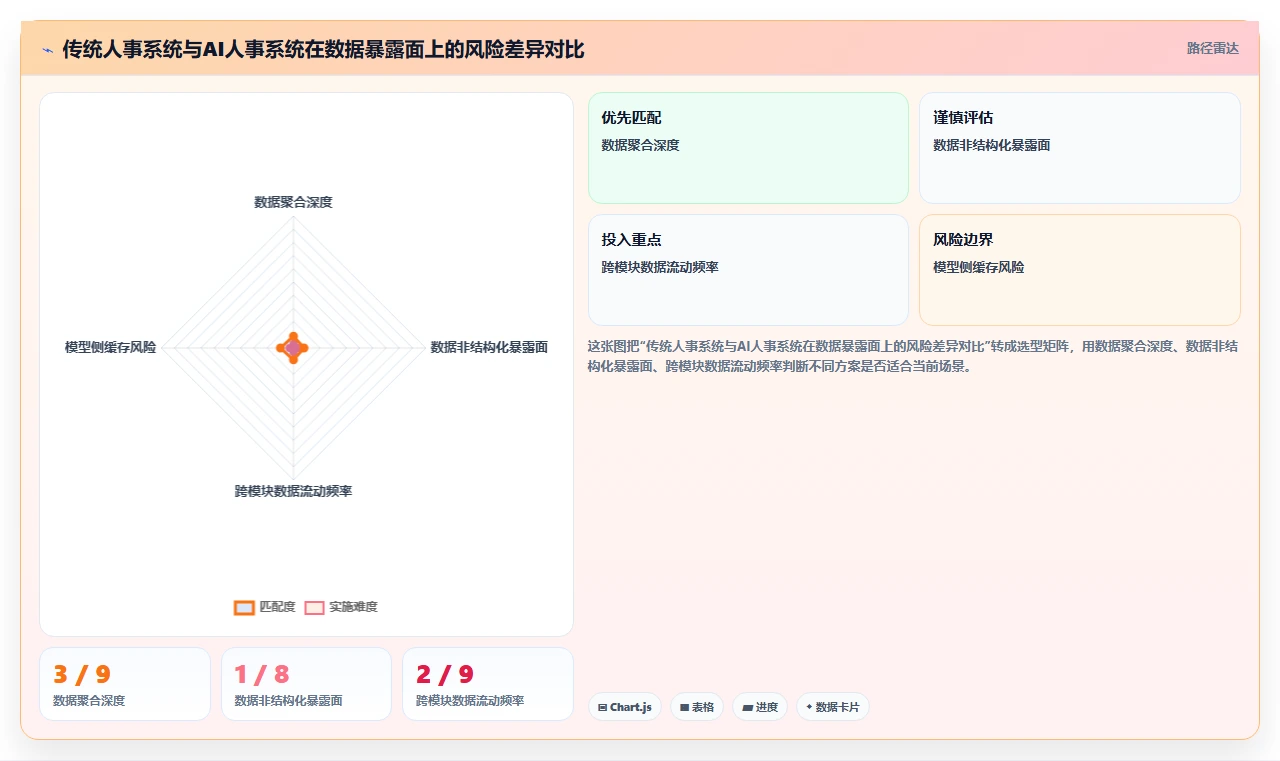1280x761 pixels.
Task: Open the 谨慎评估 card
Action: click(1080, 148)
